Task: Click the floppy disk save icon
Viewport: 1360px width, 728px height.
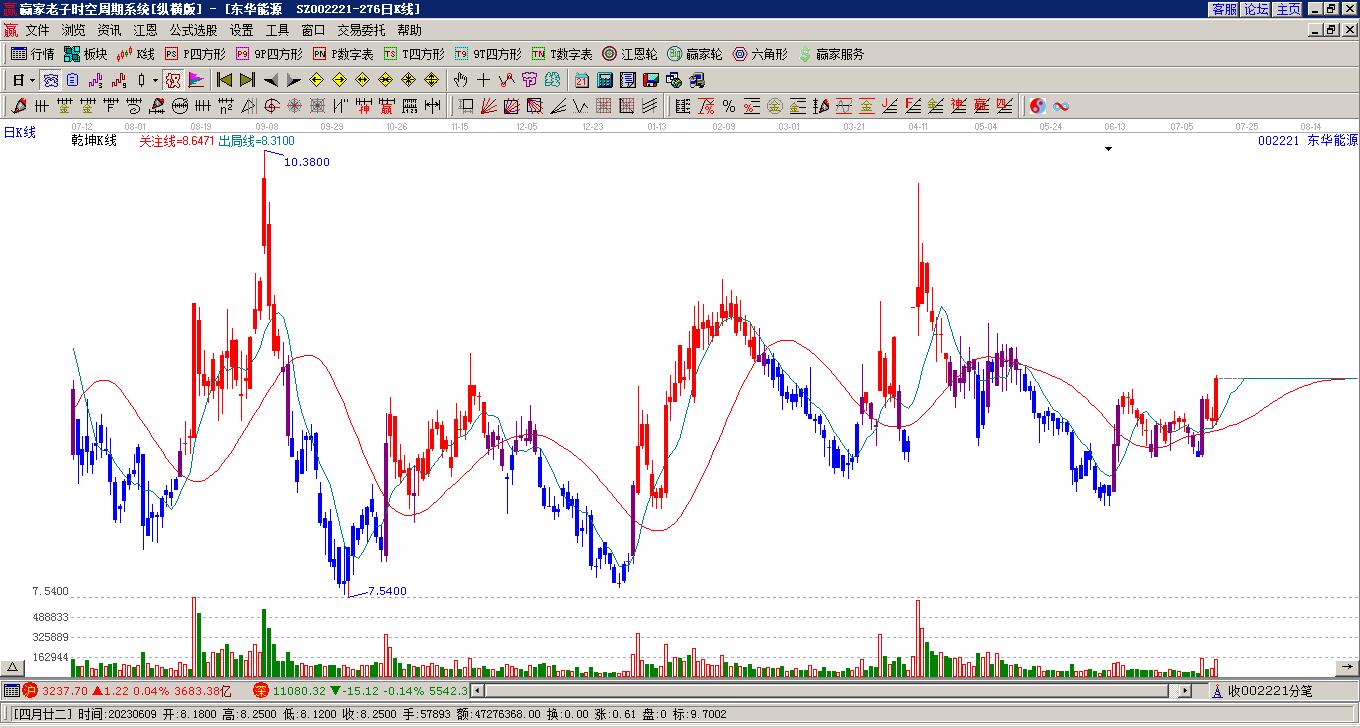Action: click(651, 80)
